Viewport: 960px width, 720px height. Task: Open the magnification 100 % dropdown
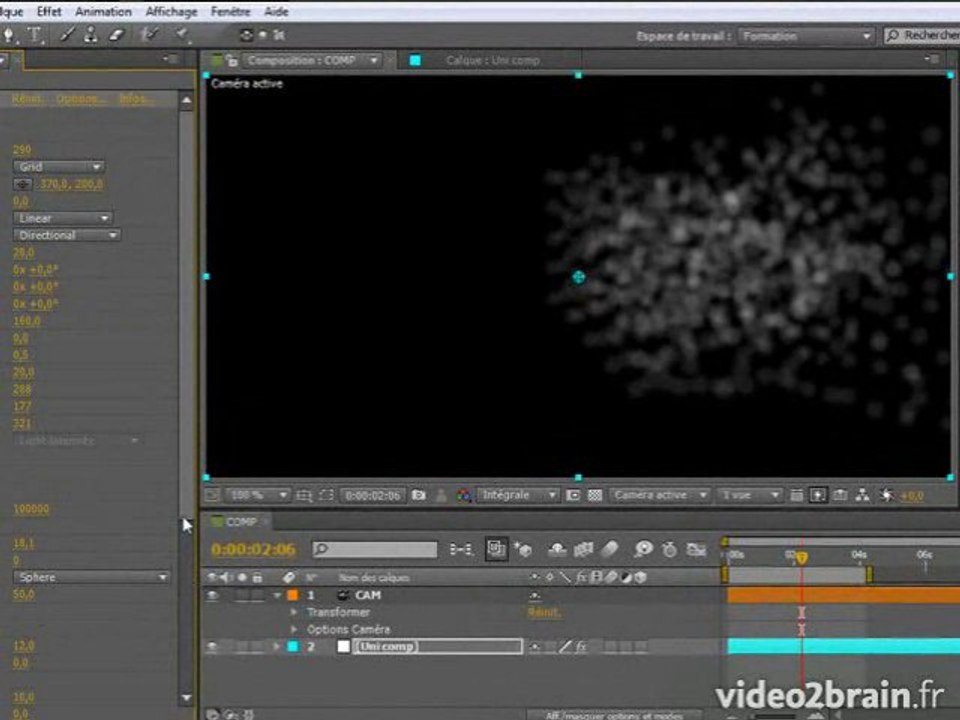(x=258, y=495)
